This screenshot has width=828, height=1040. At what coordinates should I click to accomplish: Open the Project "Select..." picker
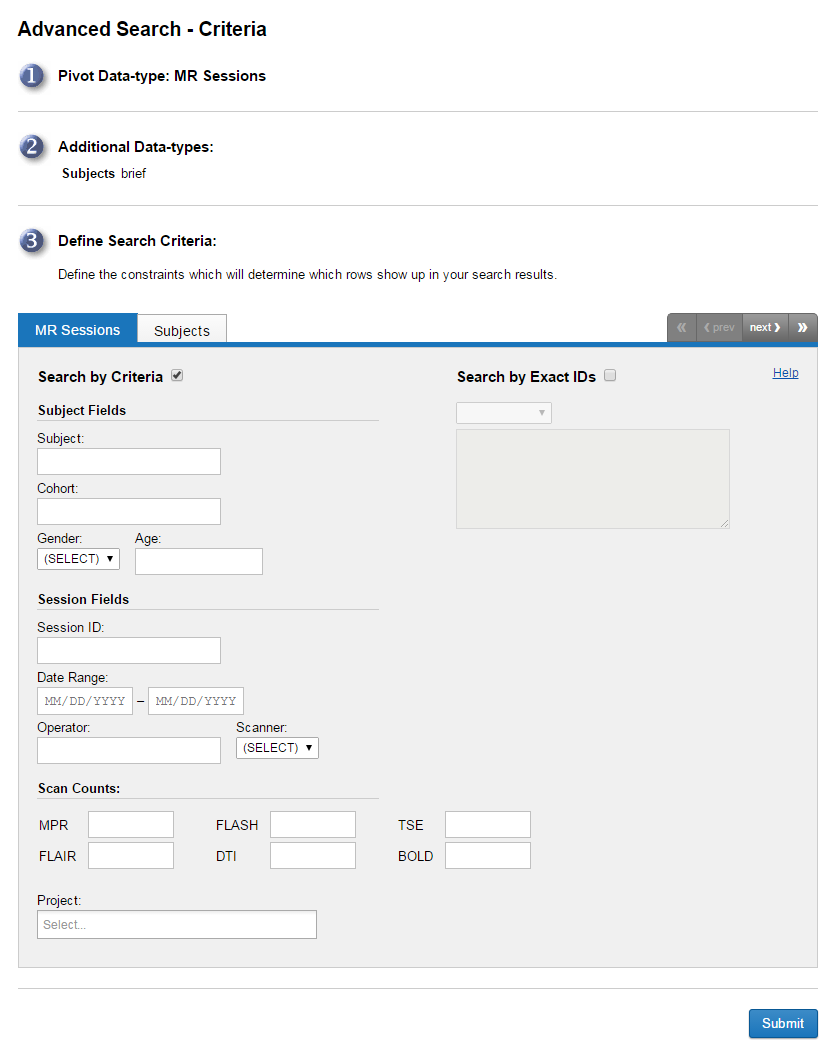coord(176,924)
